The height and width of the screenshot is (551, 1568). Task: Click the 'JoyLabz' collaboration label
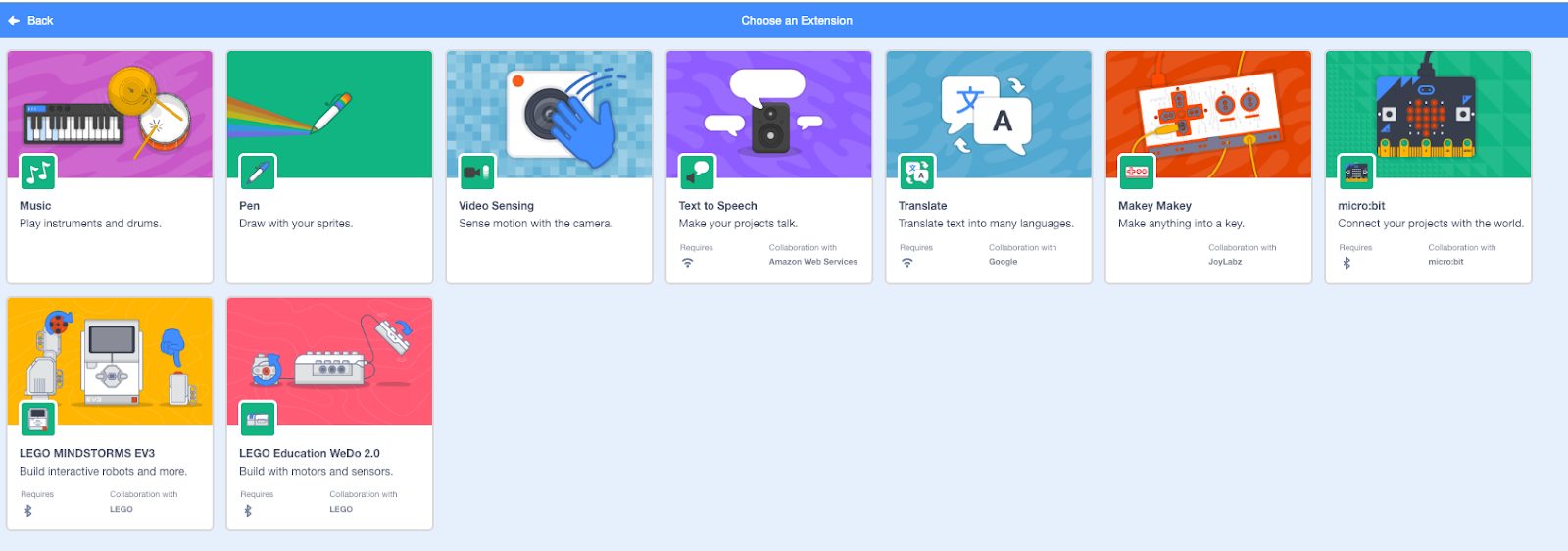pos(1225,262)
